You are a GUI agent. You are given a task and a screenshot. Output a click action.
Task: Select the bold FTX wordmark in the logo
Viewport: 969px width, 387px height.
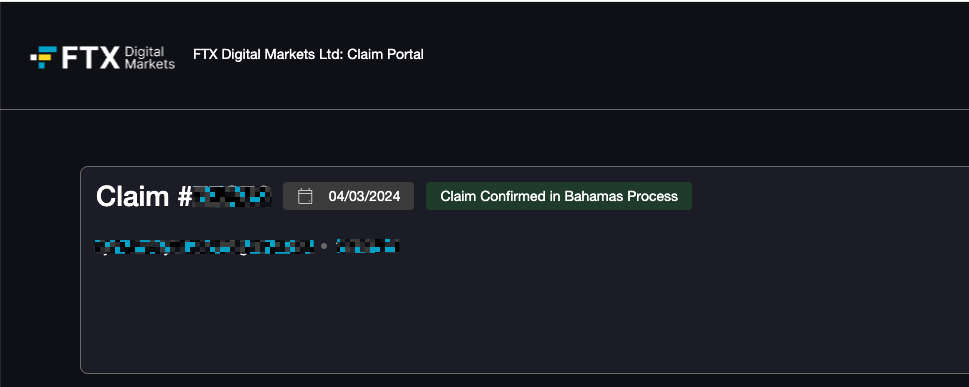(90, 57)
